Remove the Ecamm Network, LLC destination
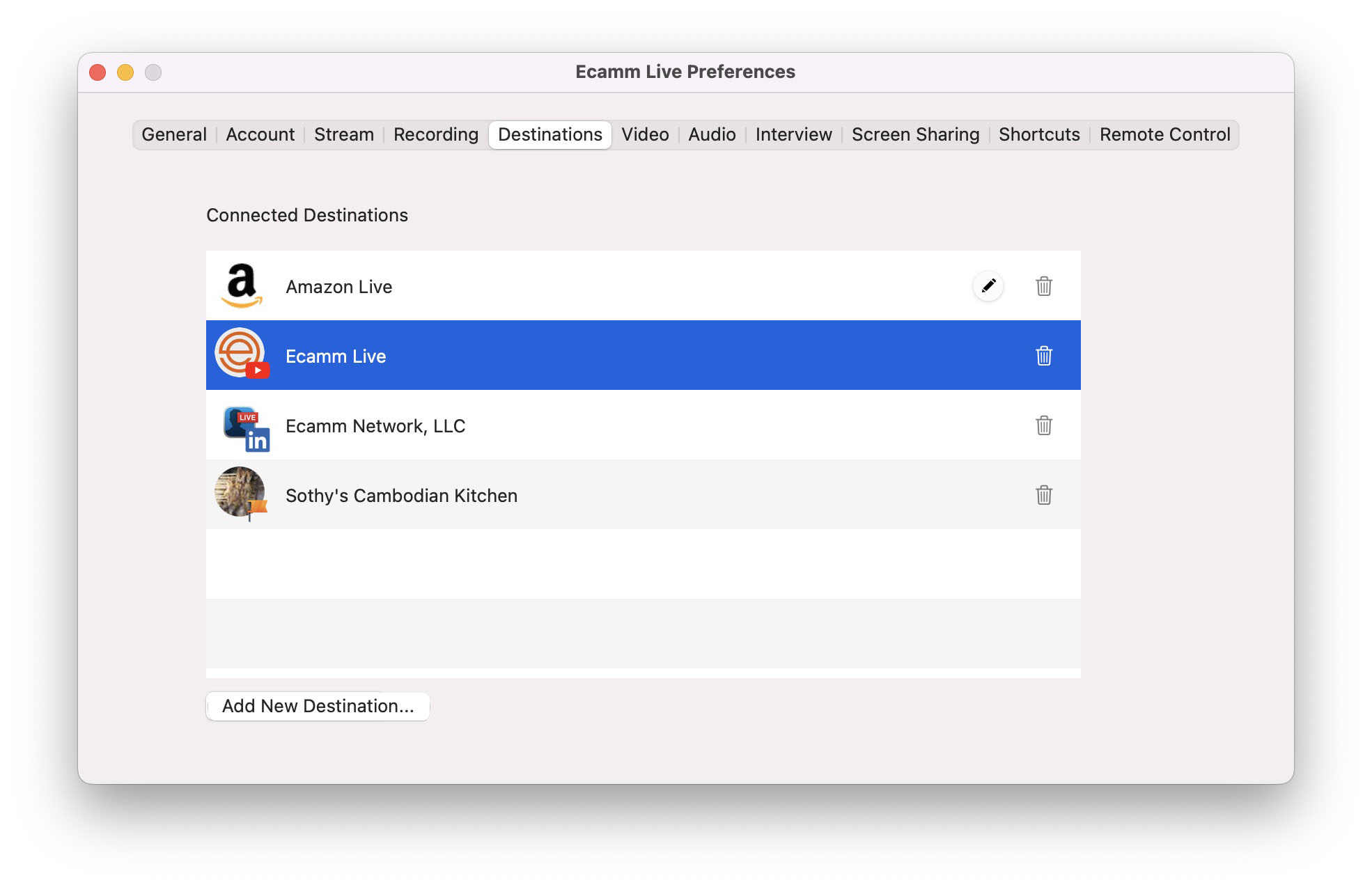Image resolution: width=1372 pixels, height=887 pixels. 1043,425
